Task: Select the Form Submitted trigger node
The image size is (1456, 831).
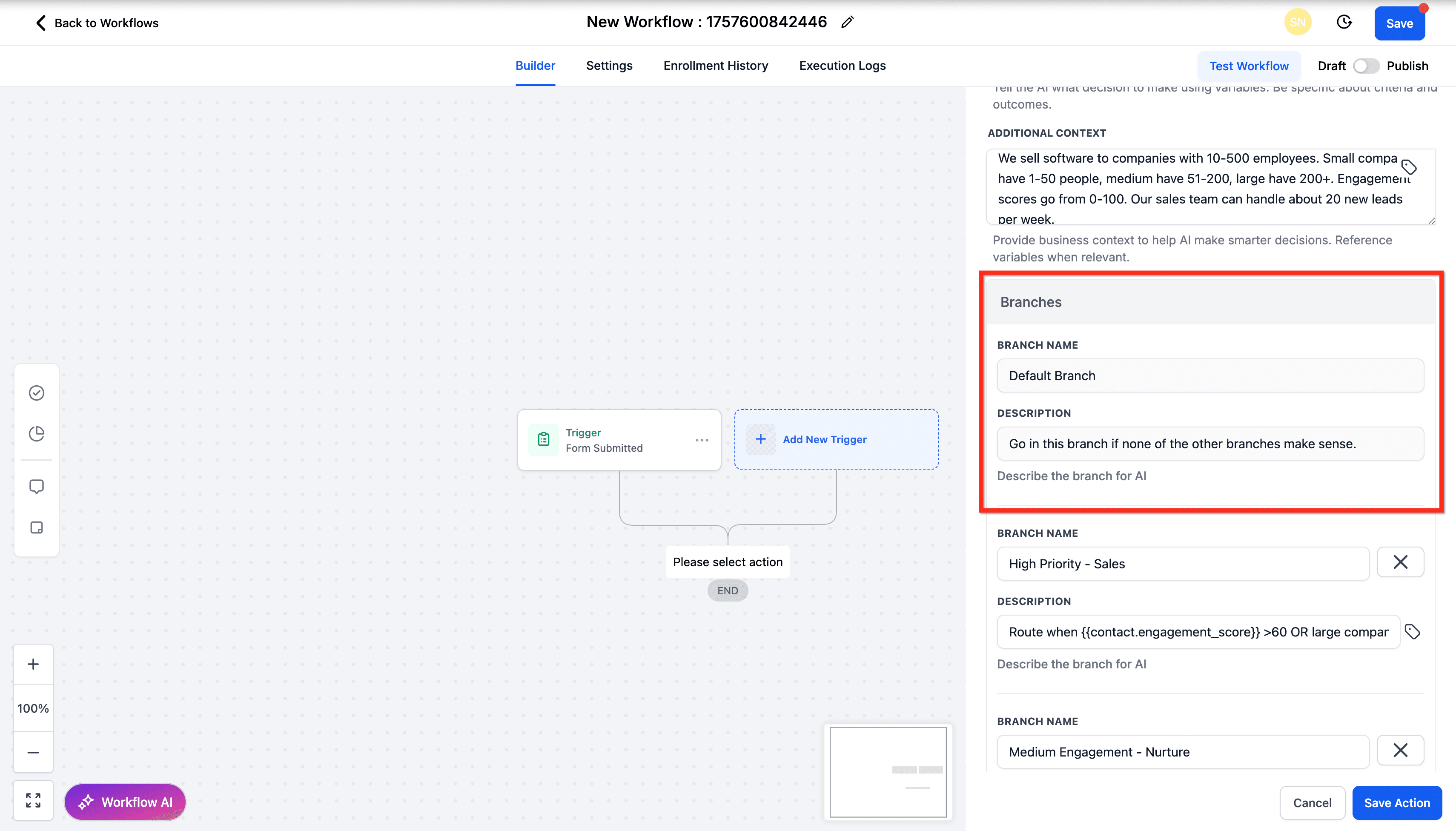Action: 619,440
